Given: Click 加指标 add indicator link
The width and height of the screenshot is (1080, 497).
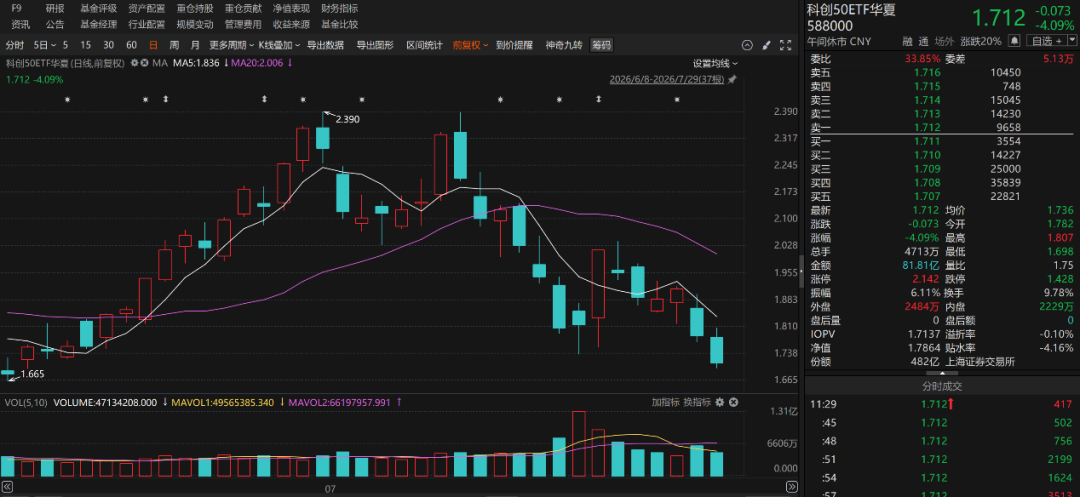Looking at the screenshot, I should pyautogui.click(x=665, y=402).
